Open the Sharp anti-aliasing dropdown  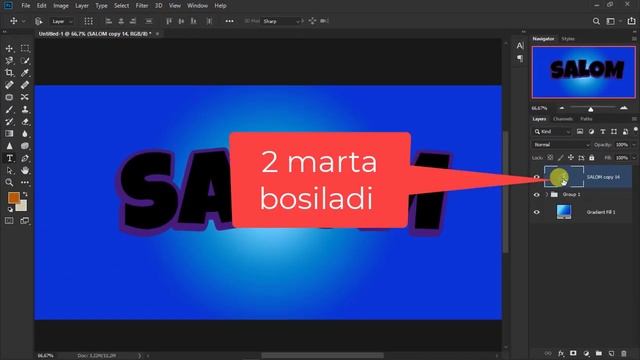[x=281, y=21]
